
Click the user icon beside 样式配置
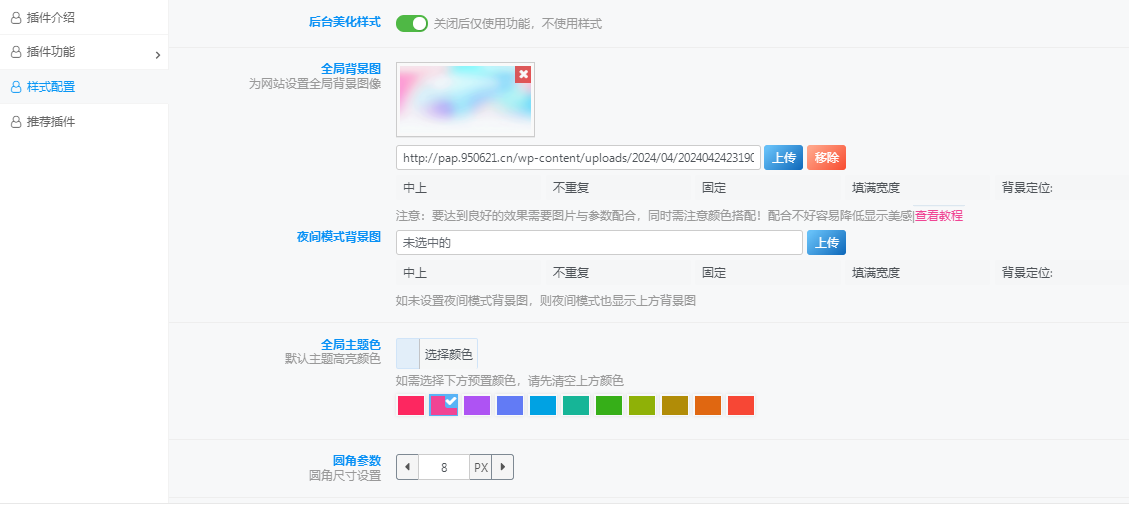coord(16,87)
